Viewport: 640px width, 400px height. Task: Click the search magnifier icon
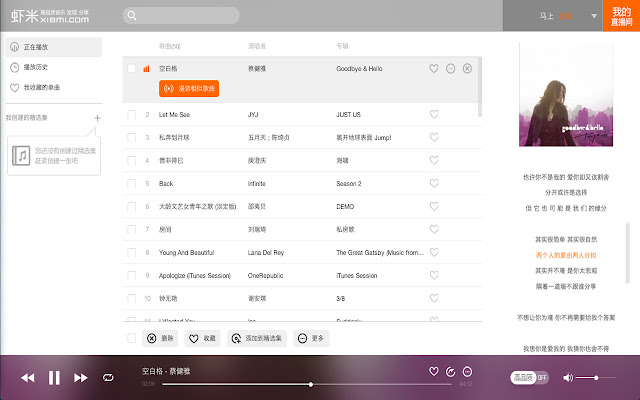pos(132,16)
